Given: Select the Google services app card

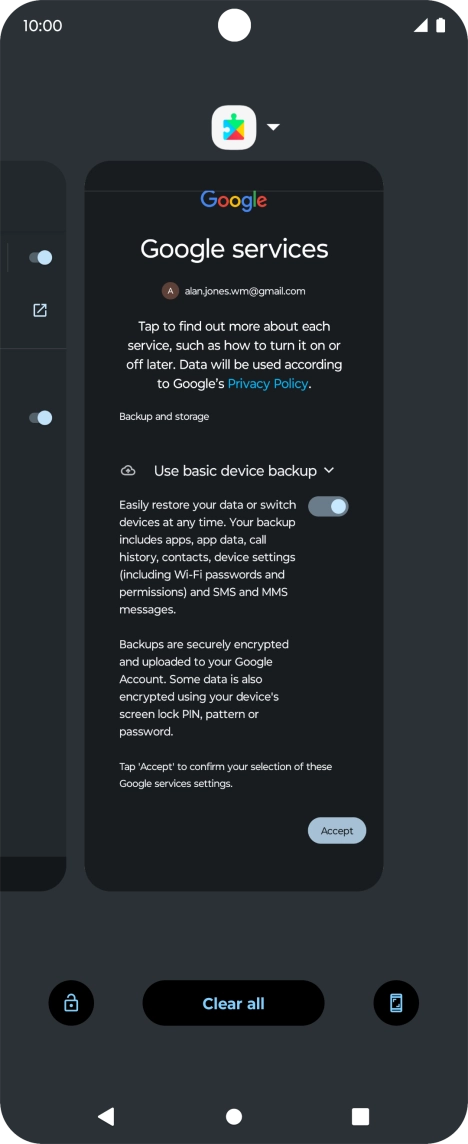Looking at the screenshot, I should click(234, 525).
